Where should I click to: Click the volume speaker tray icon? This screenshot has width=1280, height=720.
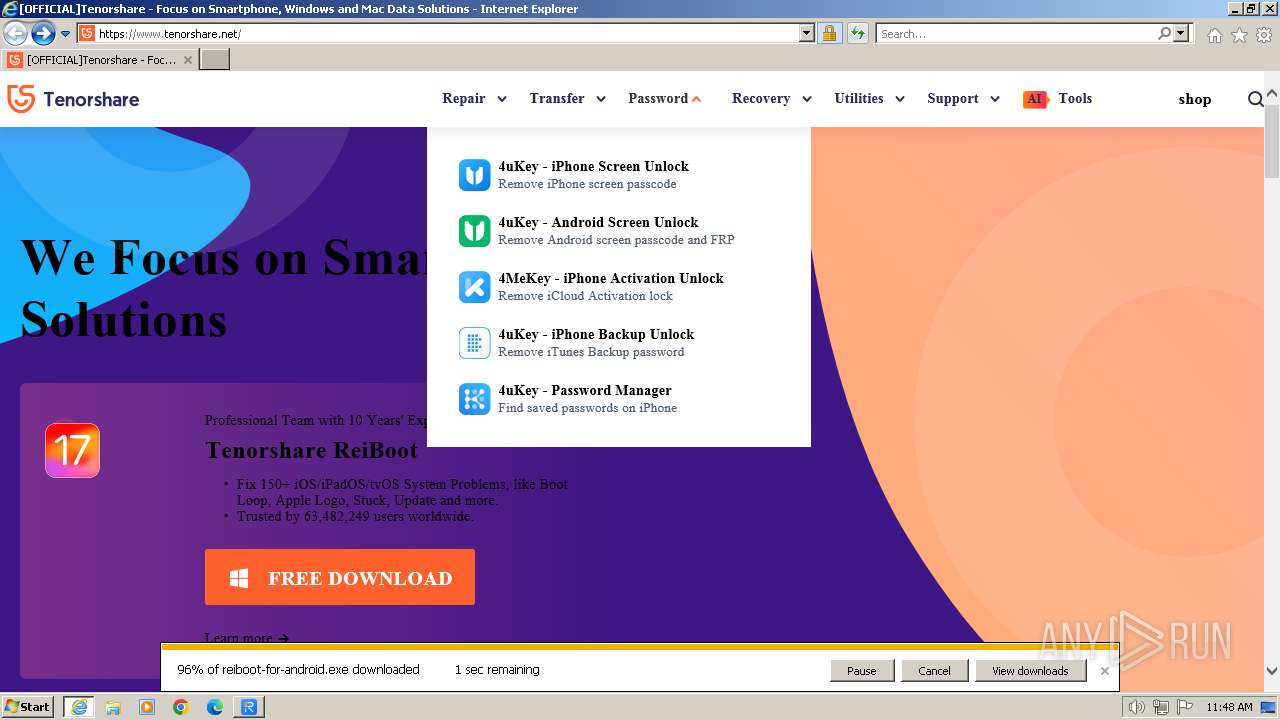(x=1137, y=707)
